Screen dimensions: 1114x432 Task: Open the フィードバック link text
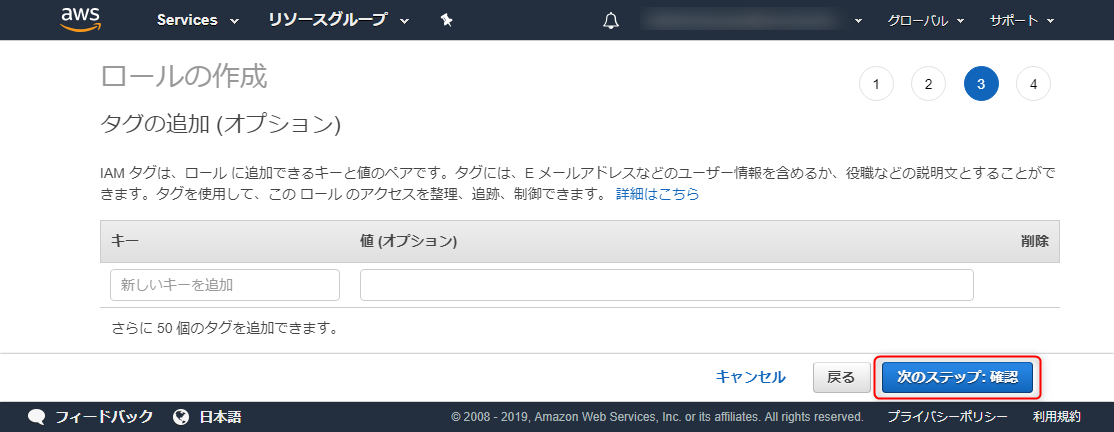(x=104, y=417)
